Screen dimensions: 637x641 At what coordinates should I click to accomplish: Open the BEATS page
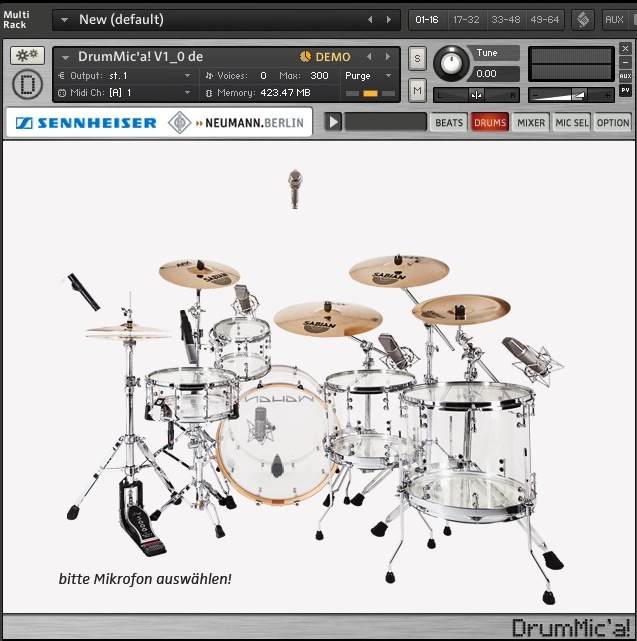[x=449, y=123]
